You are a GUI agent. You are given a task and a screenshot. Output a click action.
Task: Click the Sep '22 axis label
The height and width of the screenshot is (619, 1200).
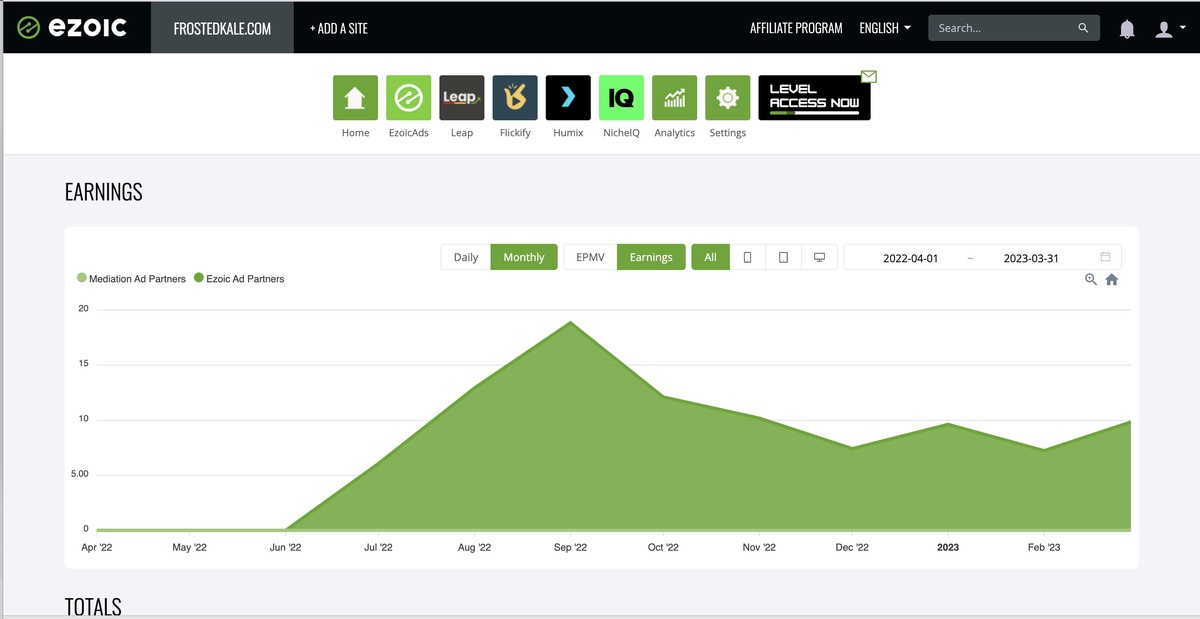tap(570, 547)
